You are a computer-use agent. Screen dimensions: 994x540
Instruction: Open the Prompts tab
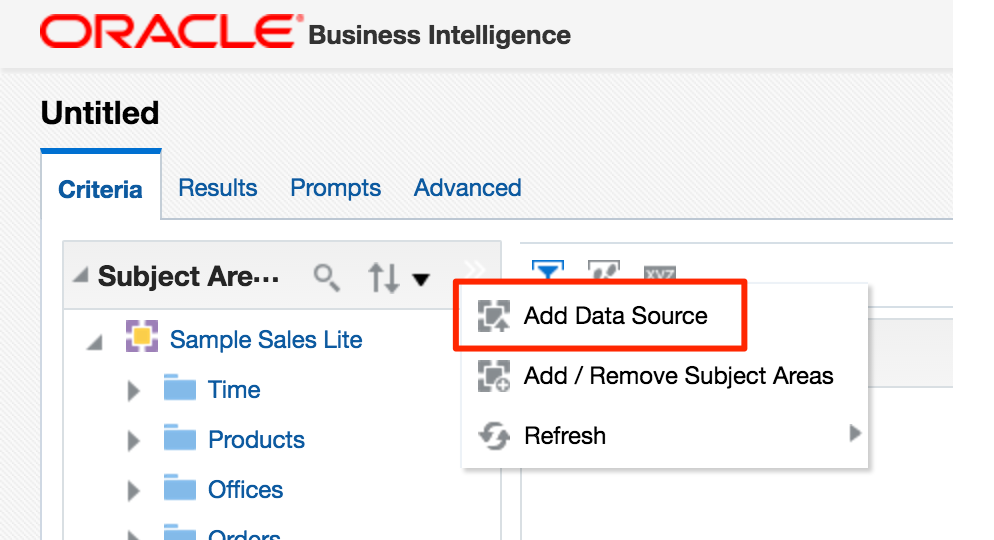(335, 188)
